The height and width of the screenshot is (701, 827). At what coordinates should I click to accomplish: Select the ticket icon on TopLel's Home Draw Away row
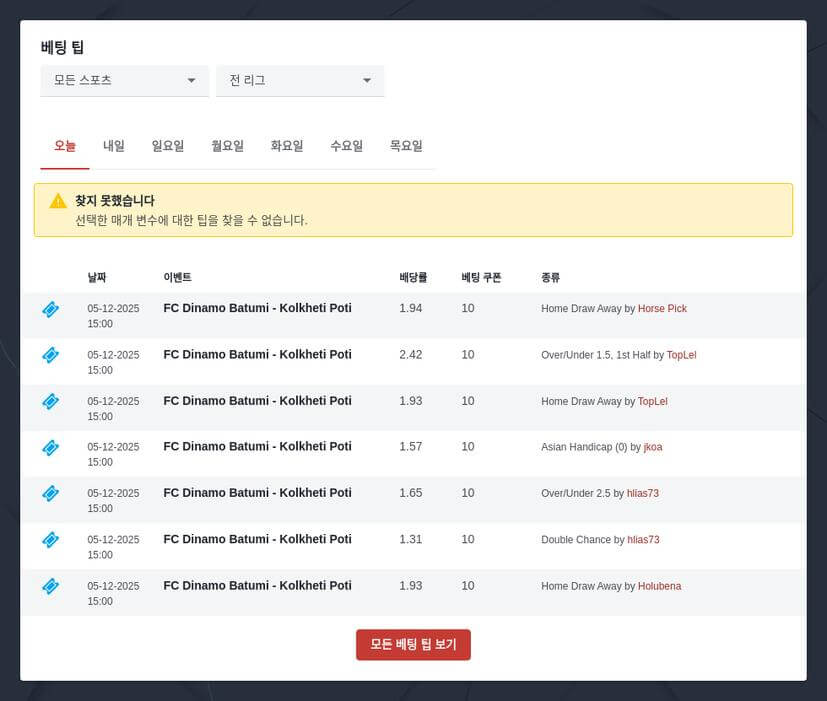click(x=50, y=401)
